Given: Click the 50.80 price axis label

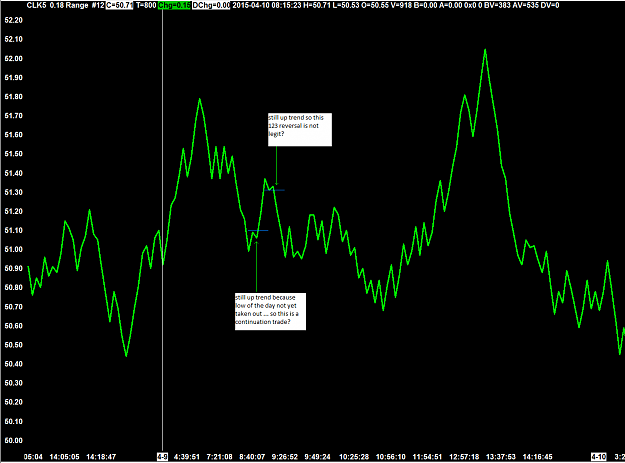Looking at the screenshot, I should coord(14,288).
